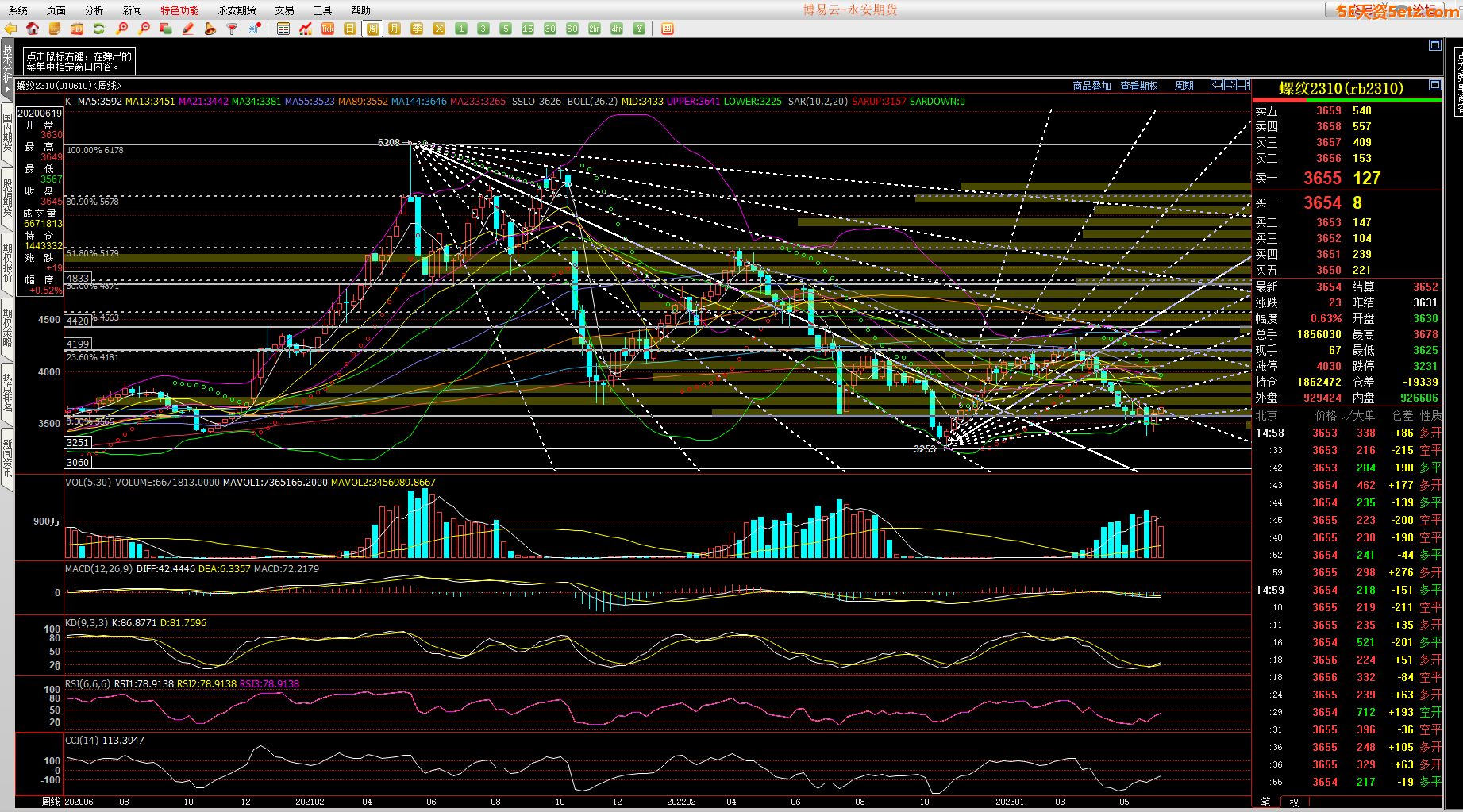The width and height of the screenshot is (1463, 812).
Task: Click the alert bell toolbar icon
Action: [x=210, y=29]
